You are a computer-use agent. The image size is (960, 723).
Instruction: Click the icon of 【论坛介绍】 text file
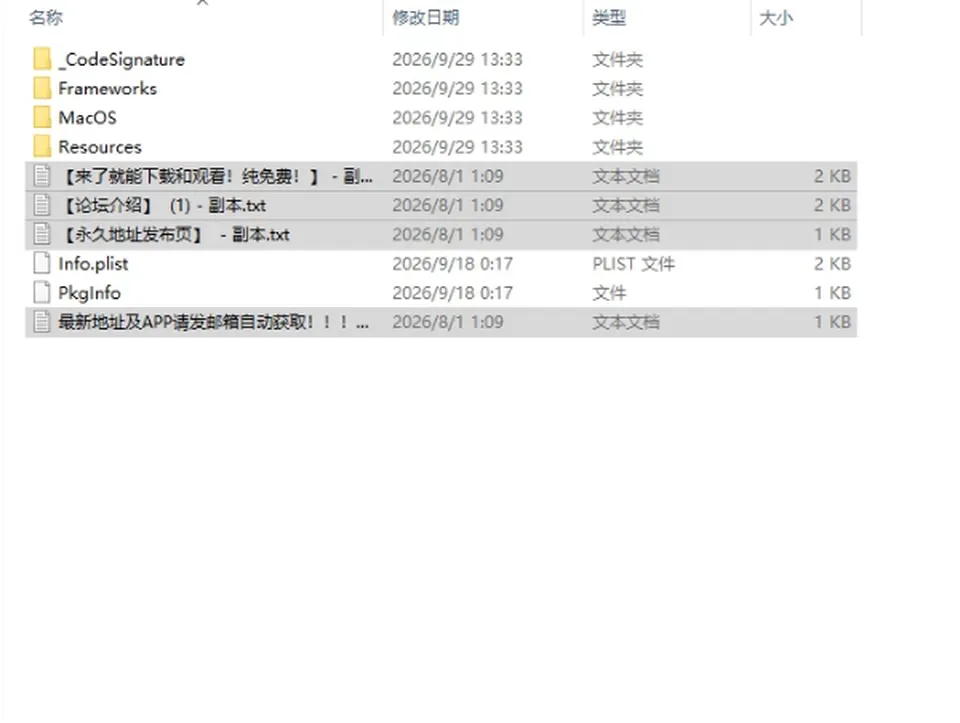click(42, 205)
